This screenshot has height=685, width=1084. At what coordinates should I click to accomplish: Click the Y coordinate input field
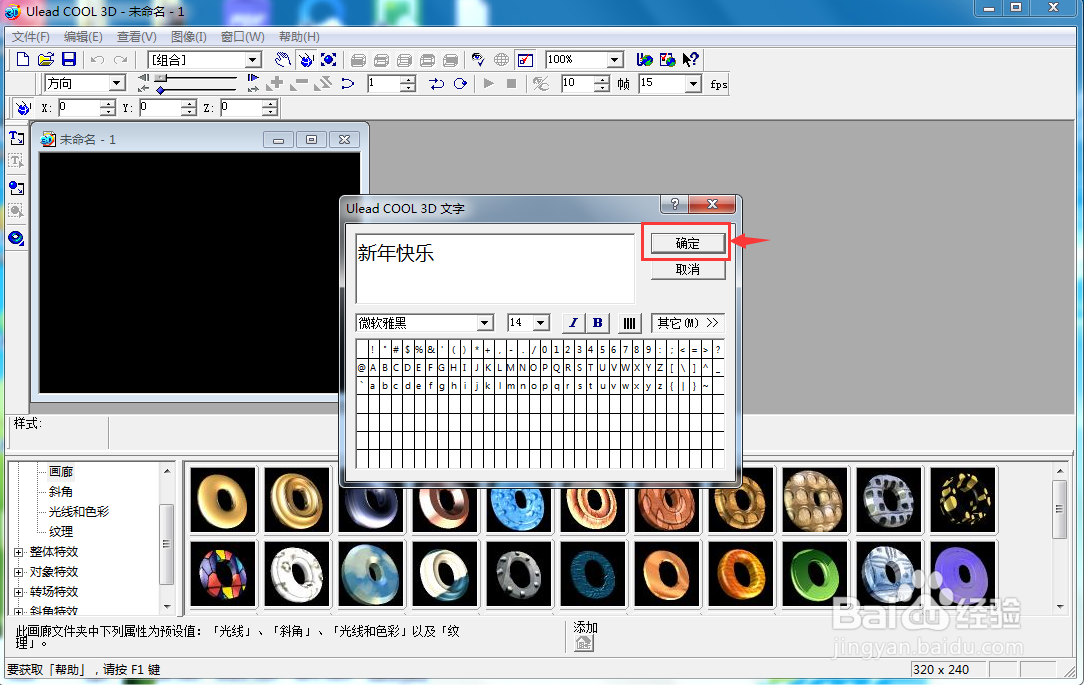coord(162,108)
